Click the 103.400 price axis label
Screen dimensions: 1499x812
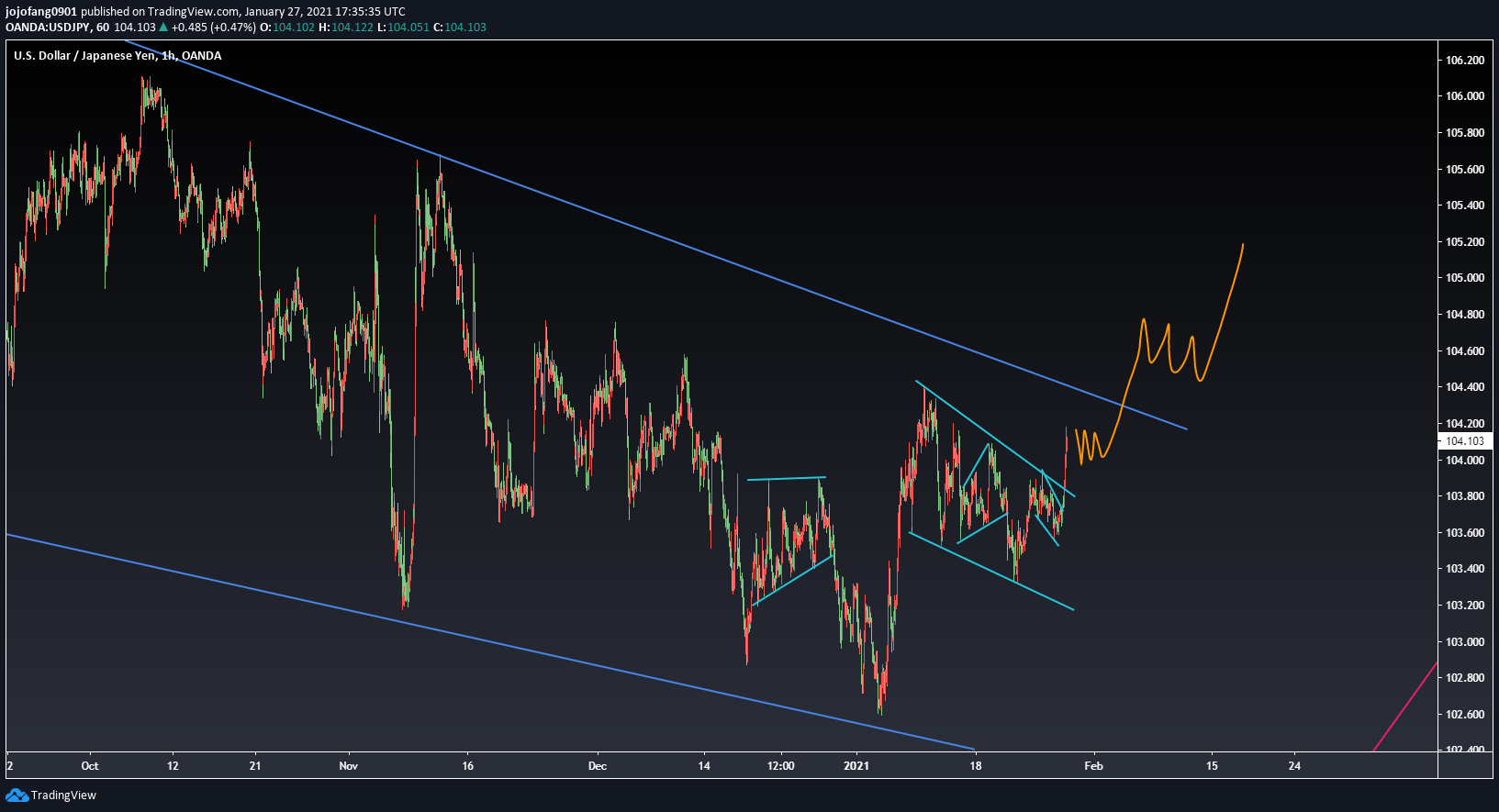coord(1465,569)
